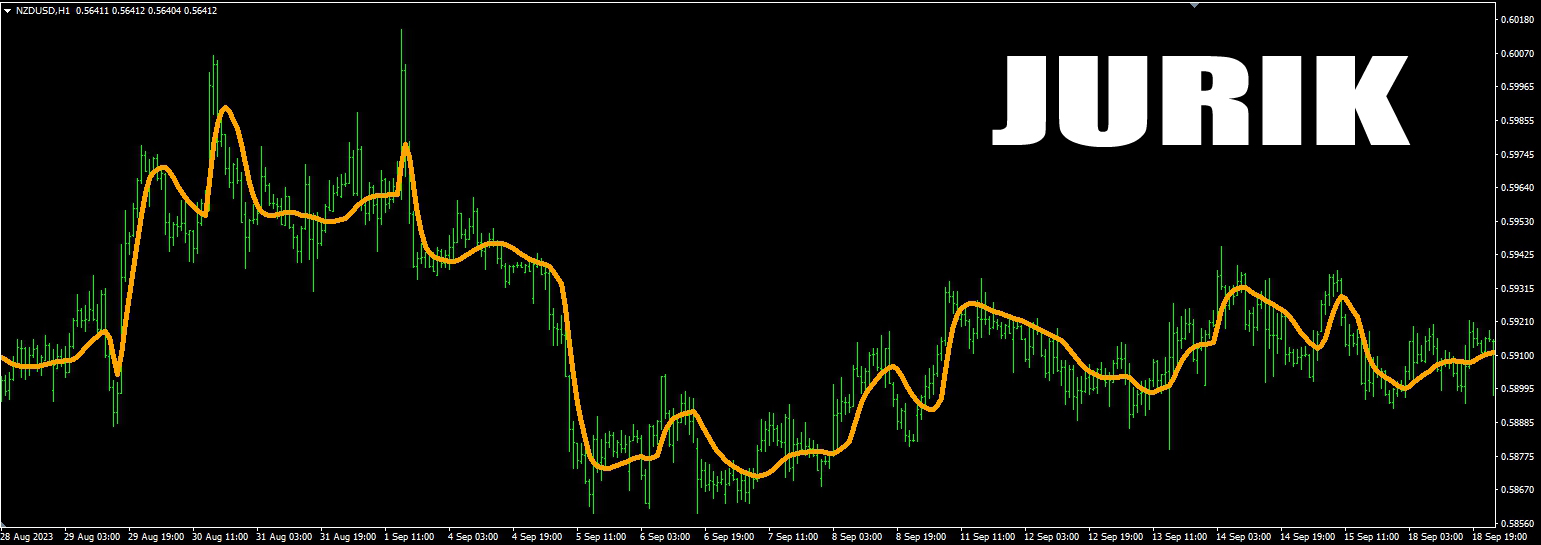Click the 29 Aug 03:00 time label

[93, 537]
